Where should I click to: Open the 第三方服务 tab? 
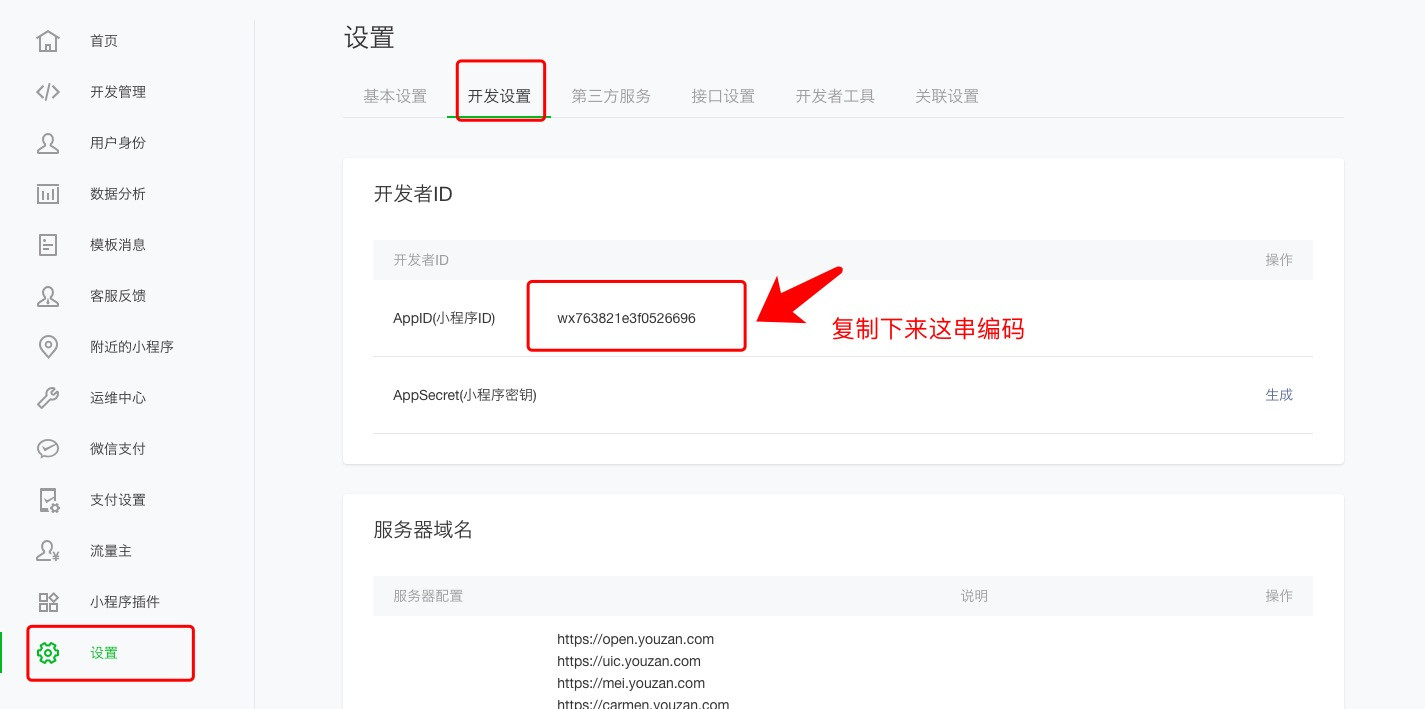click(x=611, y=96)
